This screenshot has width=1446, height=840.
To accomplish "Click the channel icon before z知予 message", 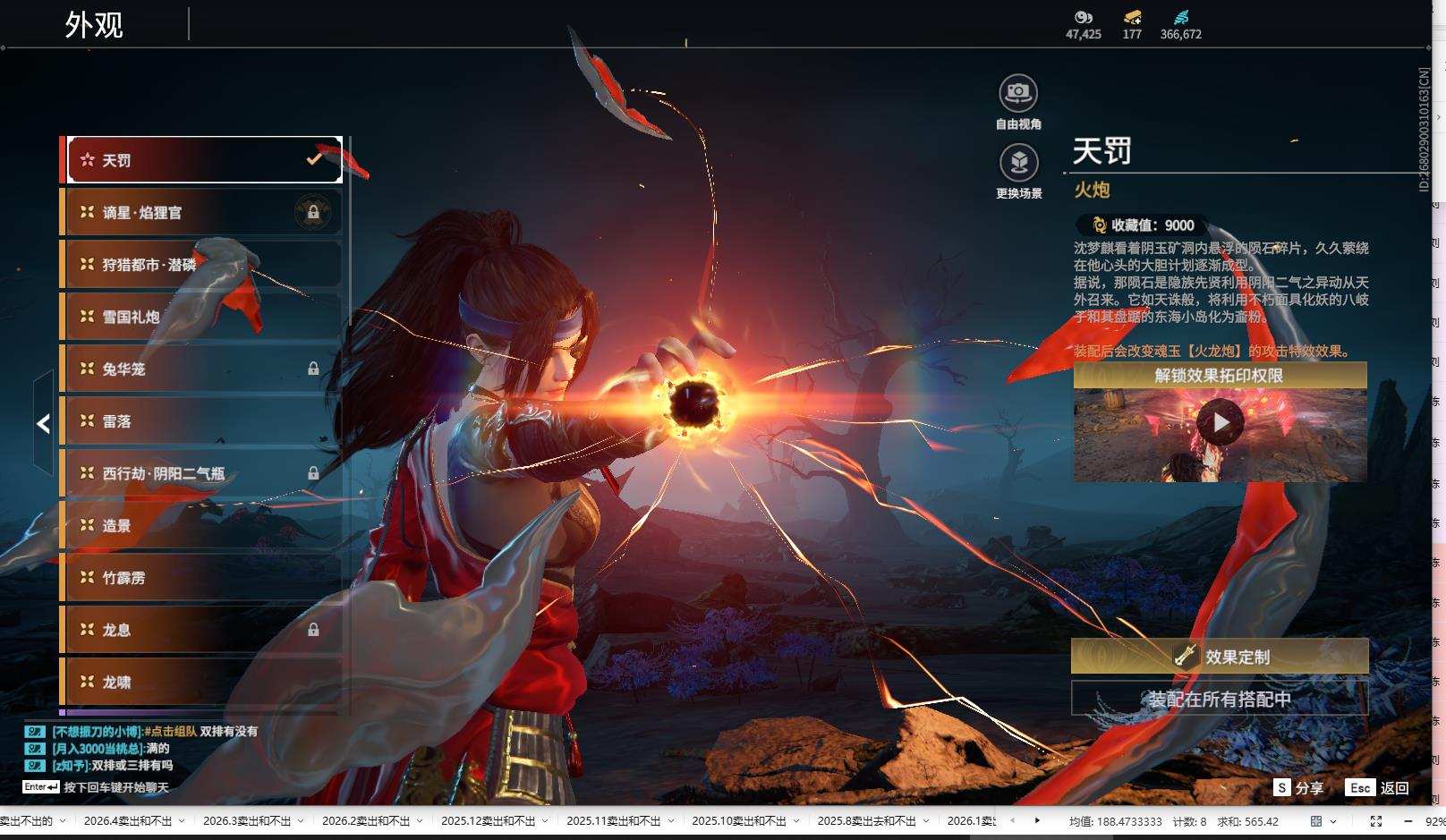I will (x=35, y=766).
